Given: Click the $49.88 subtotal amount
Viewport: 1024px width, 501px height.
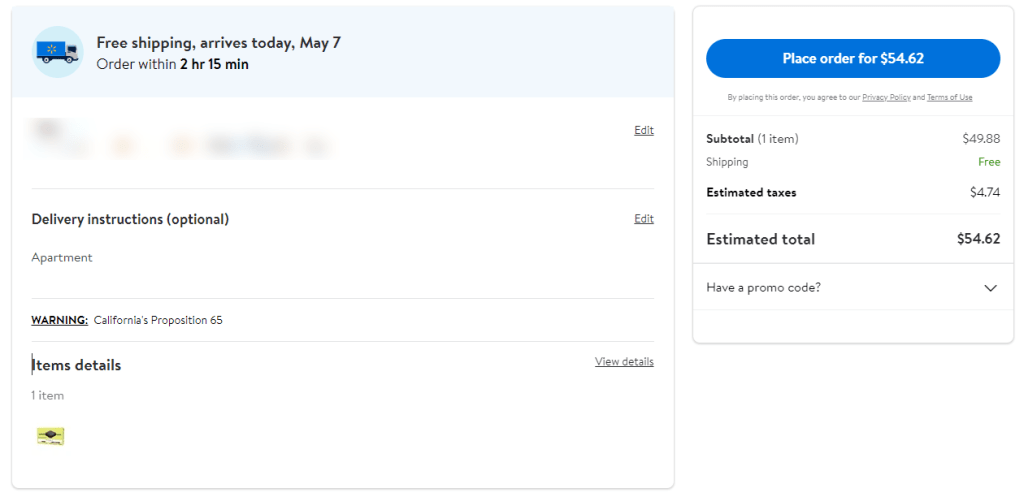Looking at the screenshot, I should point(980,139).
